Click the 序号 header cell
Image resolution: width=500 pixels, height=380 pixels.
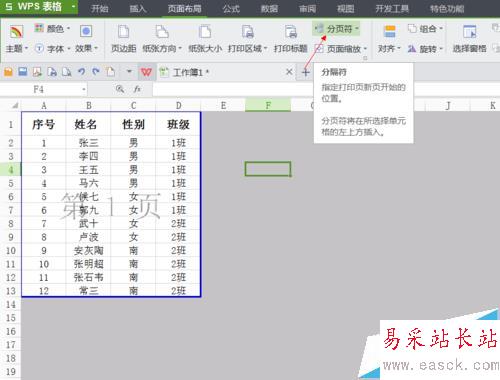[44, 124]
